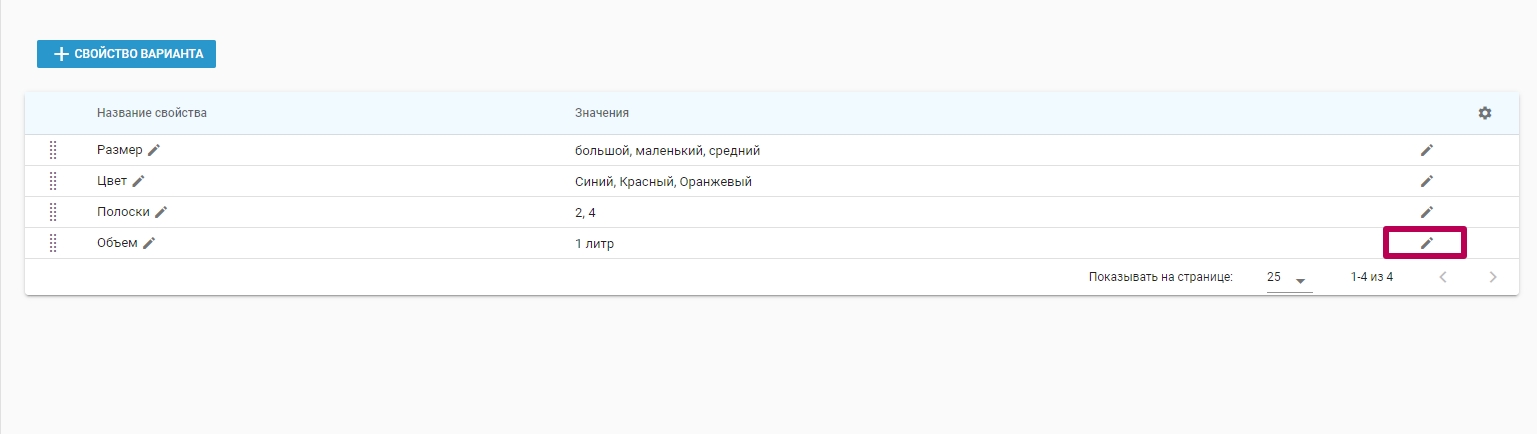This screenshot has width=1537, height=434.
Task: Click the Название свойства column header
Action: click(x=152, y=113)
